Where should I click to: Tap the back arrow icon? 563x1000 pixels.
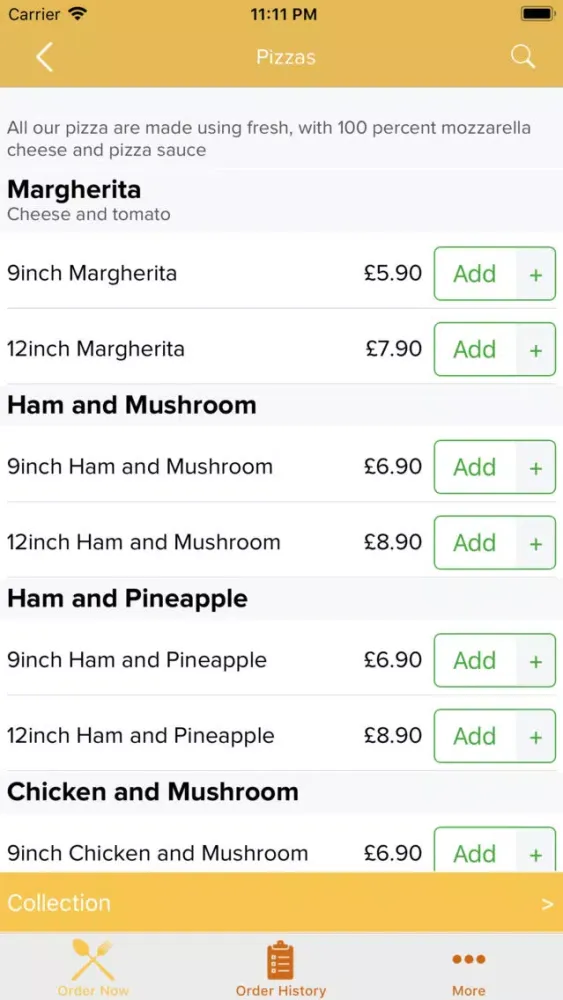44,57
